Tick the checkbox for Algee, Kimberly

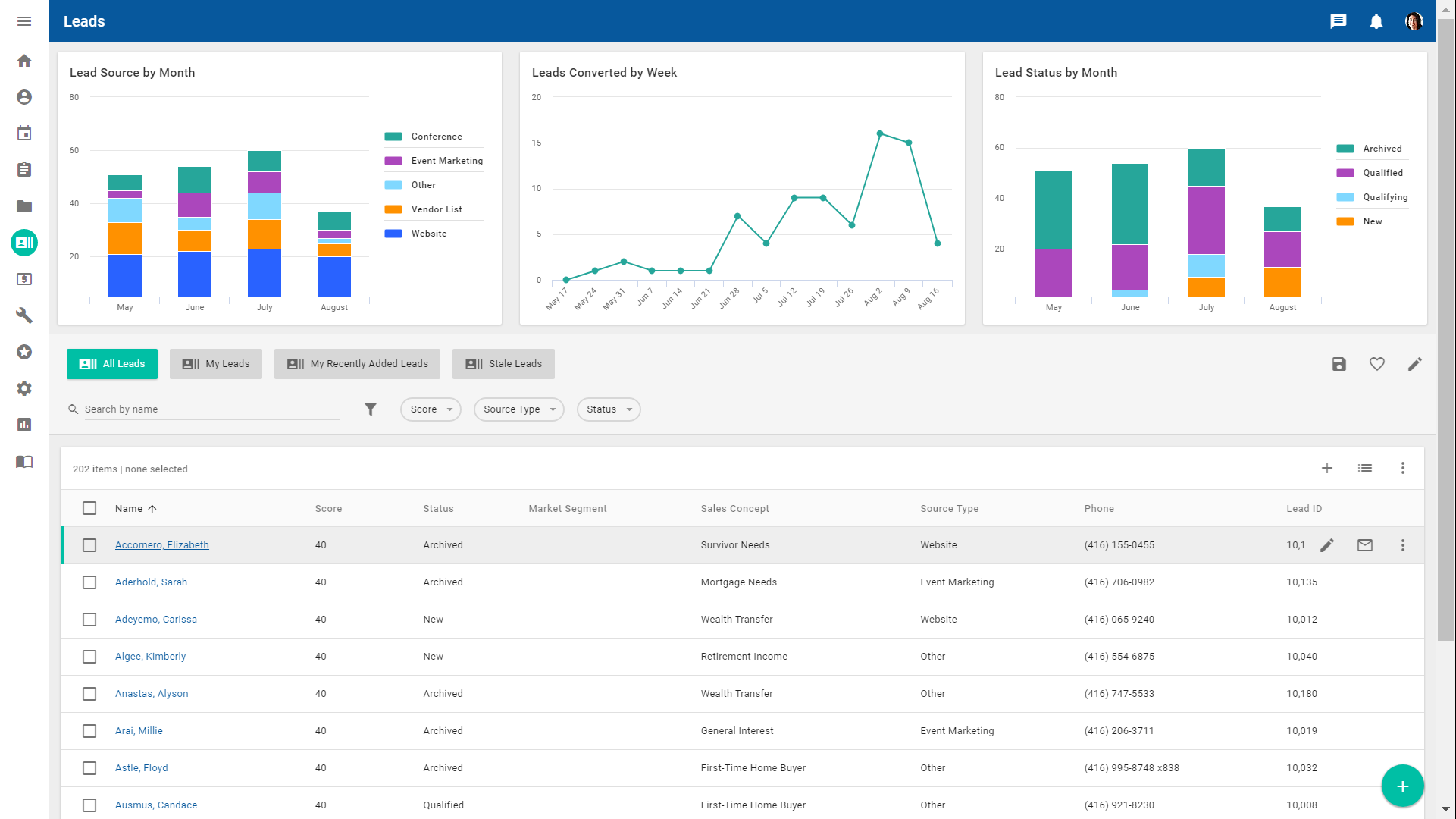tap(89, 657)
